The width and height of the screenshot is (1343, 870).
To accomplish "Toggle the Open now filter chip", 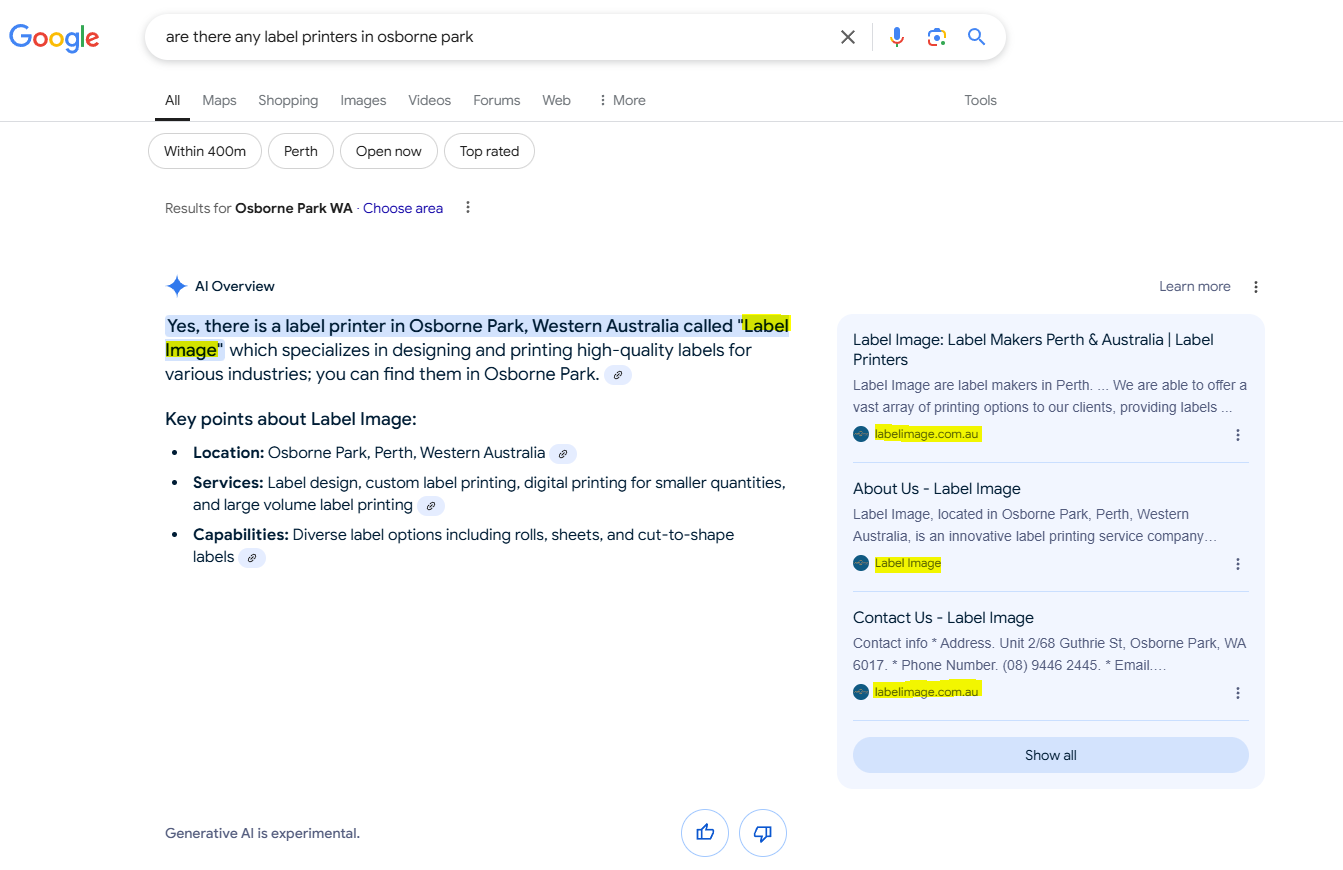I will 389,151.
